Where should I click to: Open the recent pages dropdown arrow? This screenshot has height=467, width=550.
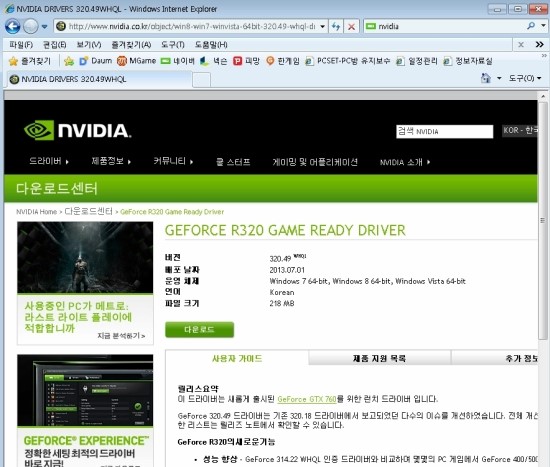click(x=45, y=26)
